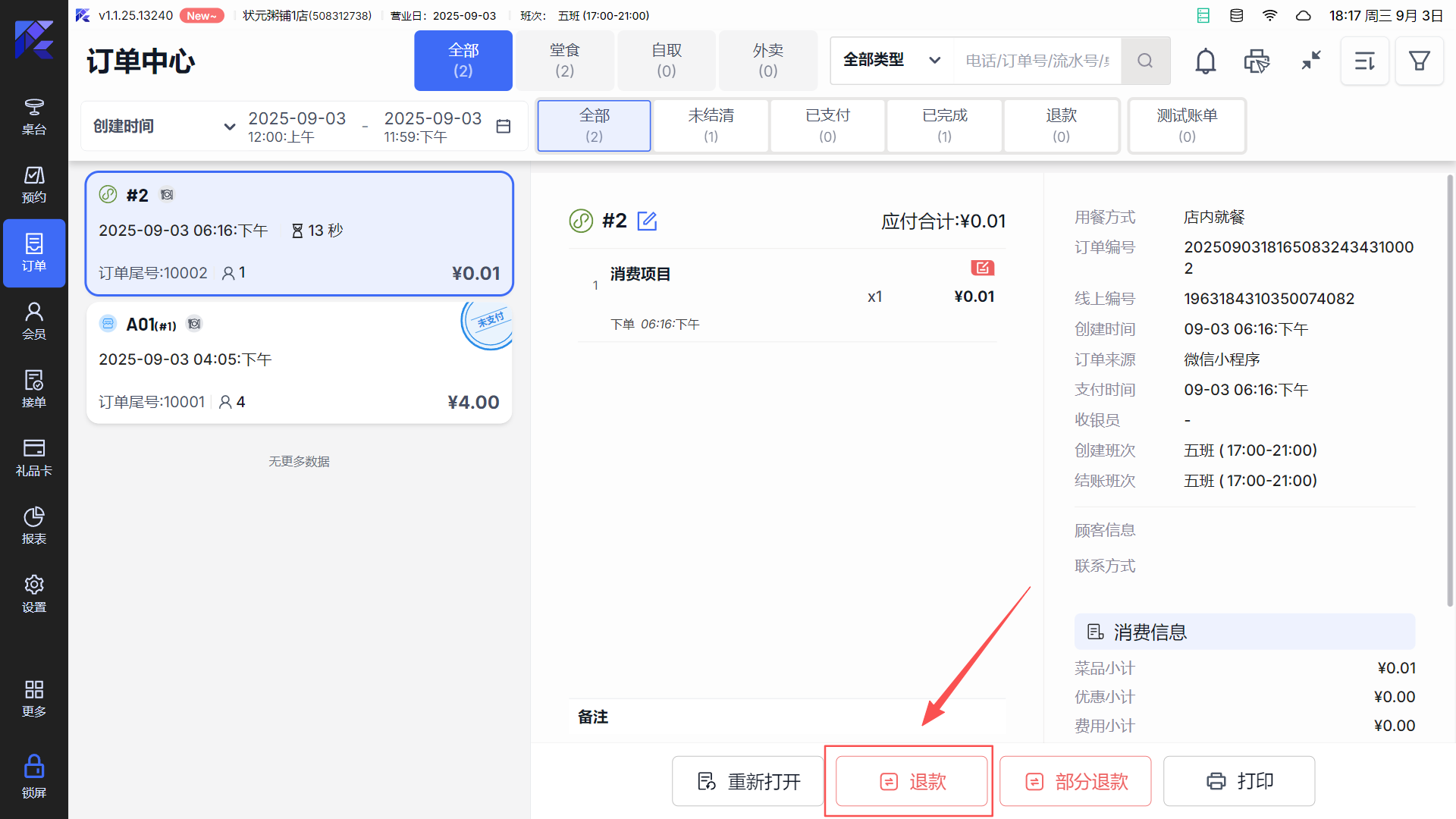Image resolution: width=1456 pixels, height=819 pixels.
Task: Click the sort list icon
Action: (1364, 61)
